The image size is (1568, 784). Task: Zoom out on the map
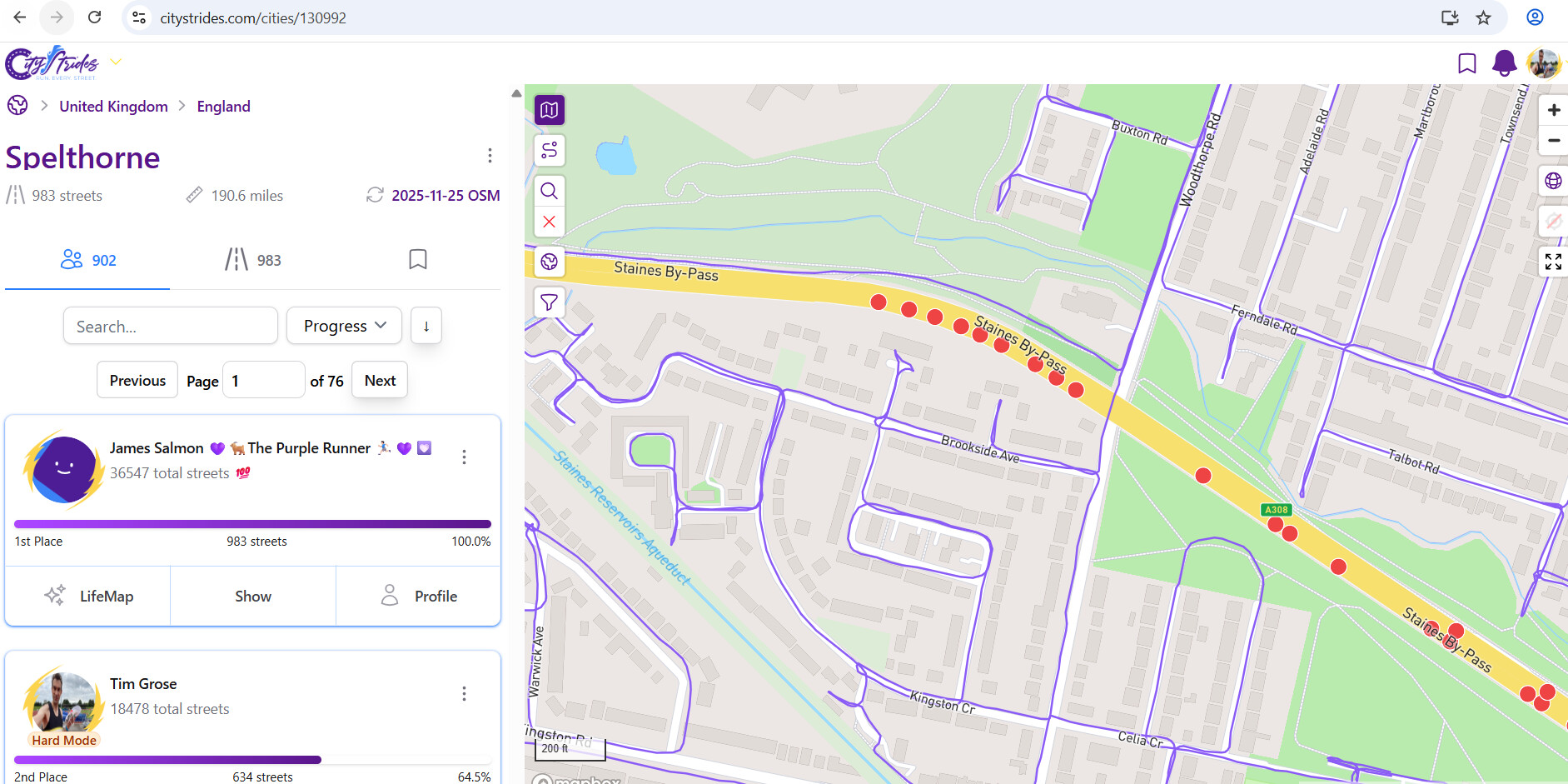coord(1553,141)
